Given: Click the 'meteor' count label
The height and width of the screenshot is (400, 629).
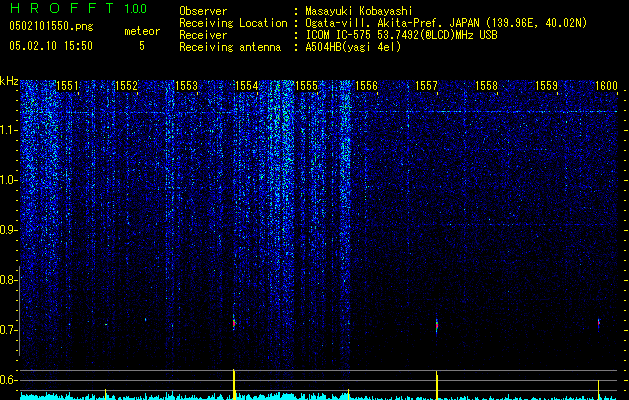Looking at the screenshot, I should tap(142, 31).
